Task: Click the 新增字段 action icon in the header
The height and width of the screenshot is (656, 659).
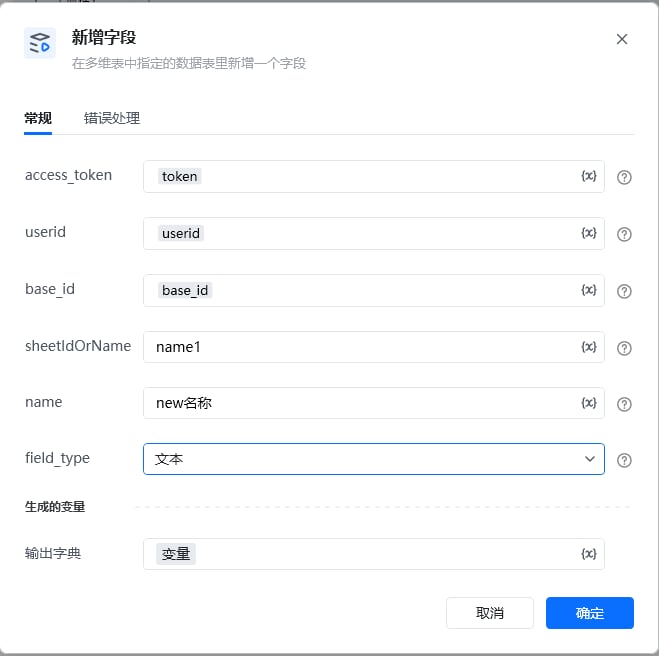Action: (40, 43)
